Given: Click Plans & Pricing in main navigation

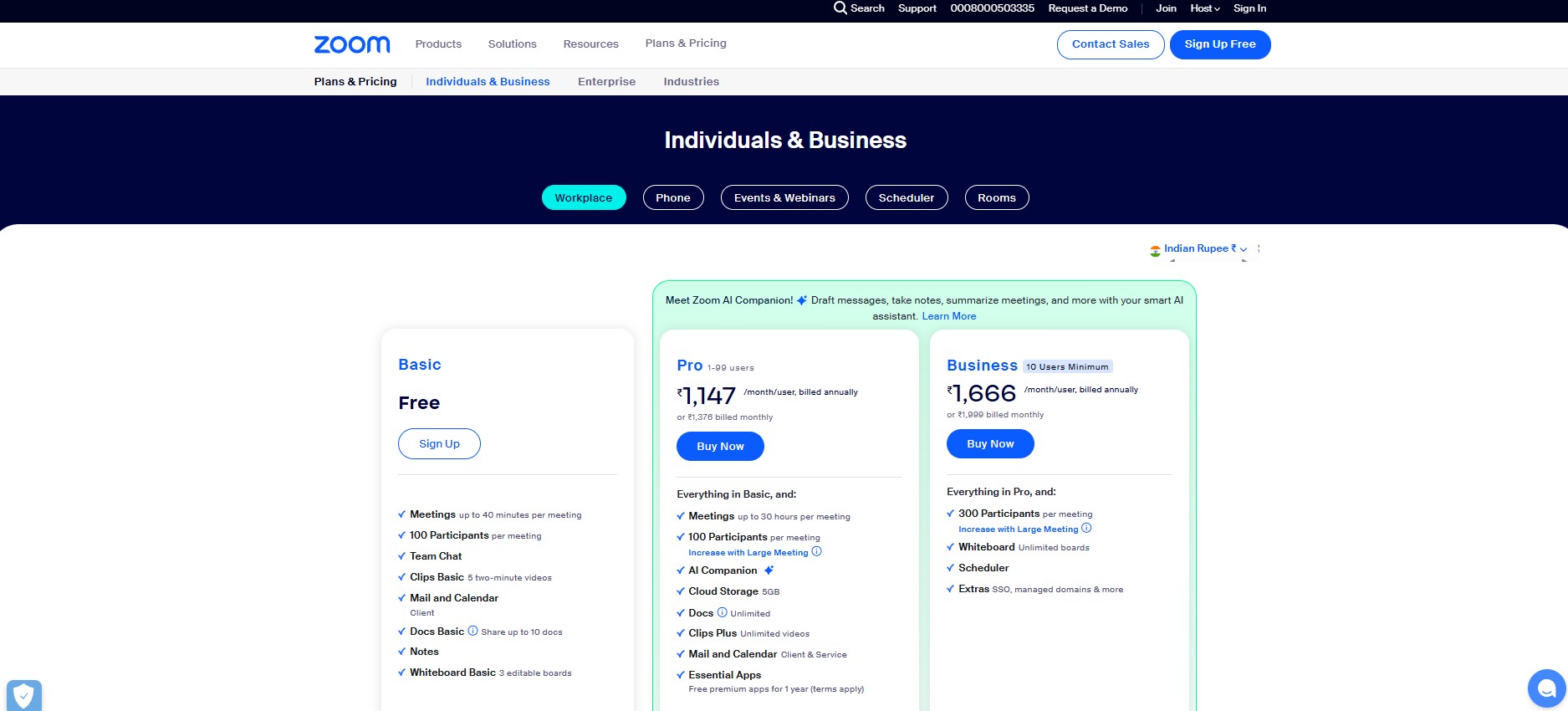Looking at the screenshot, I should [686, 43].
